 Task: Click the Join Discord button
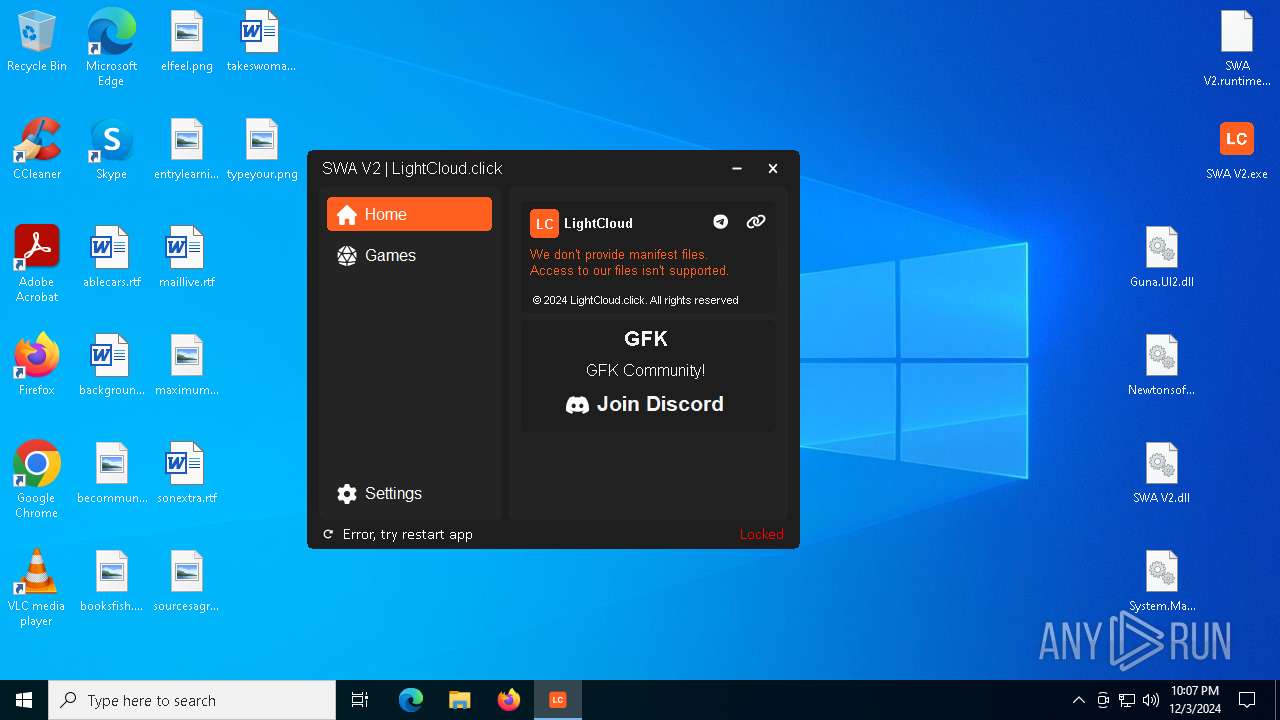click(x=645, y=404)
